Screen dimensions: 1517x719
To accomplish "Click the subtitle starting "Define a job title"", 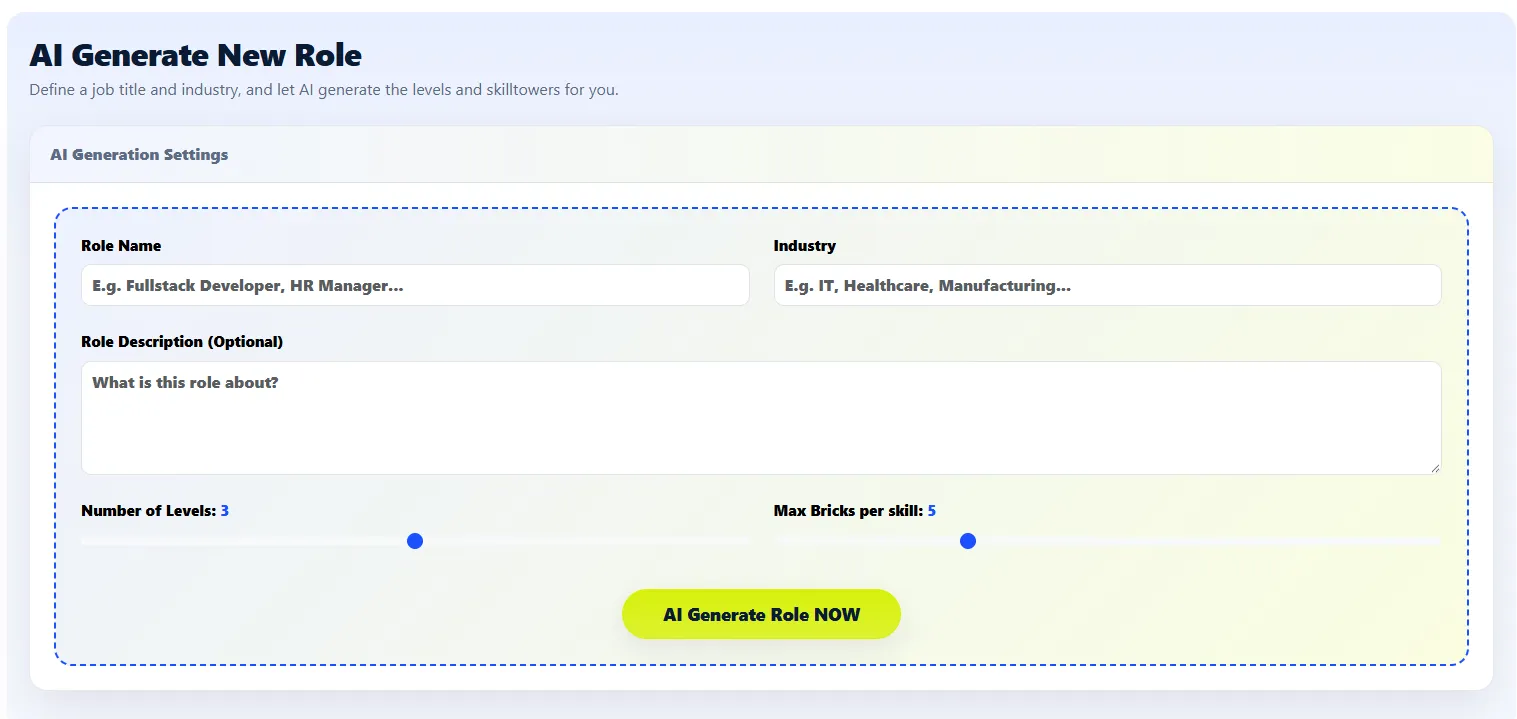I will coord(324,90).
